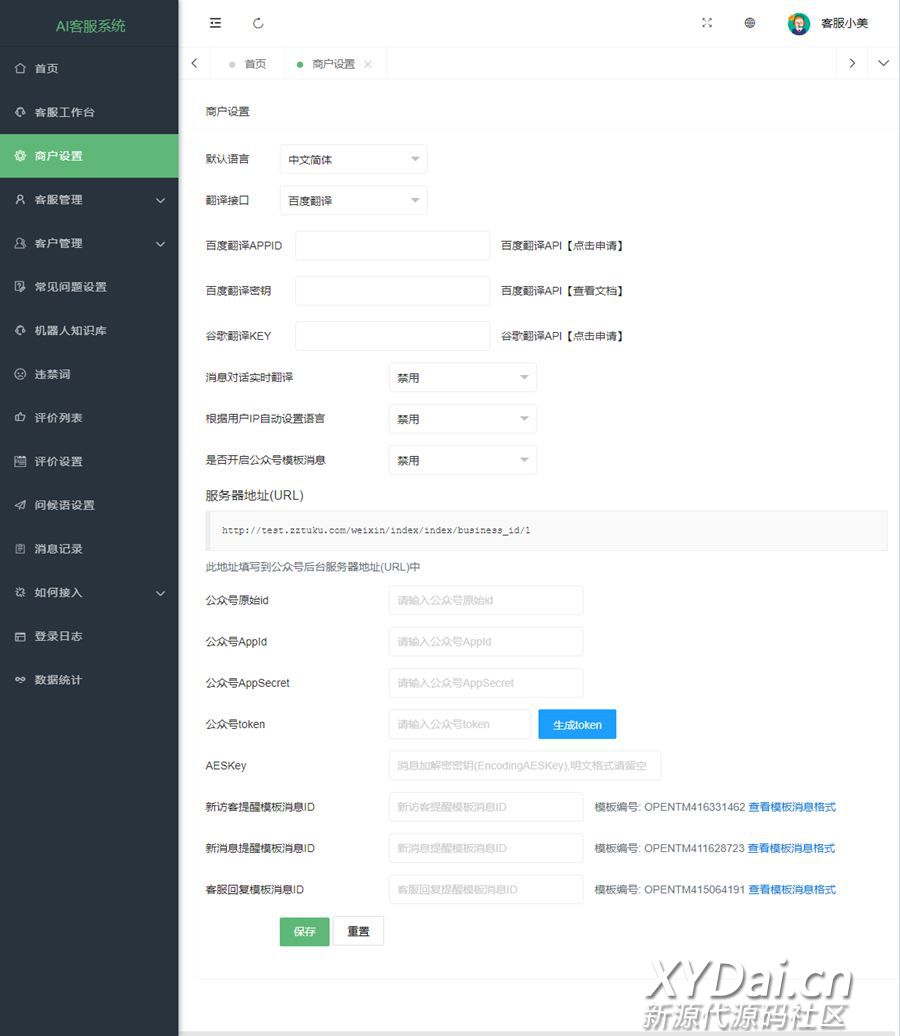The image size is (900, 1036).
Task: Click the 公众号AppId input field
Action: (486, 641)
